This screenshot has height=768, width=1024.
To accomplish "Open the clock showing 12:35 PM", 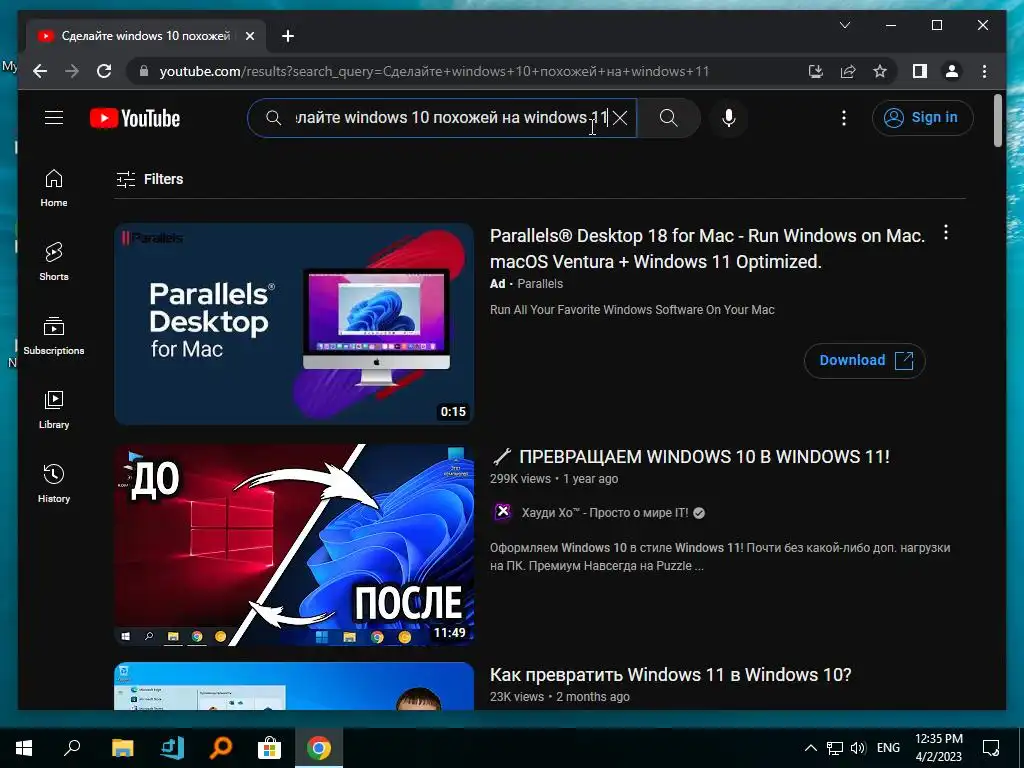I will (x=938, y=748).
